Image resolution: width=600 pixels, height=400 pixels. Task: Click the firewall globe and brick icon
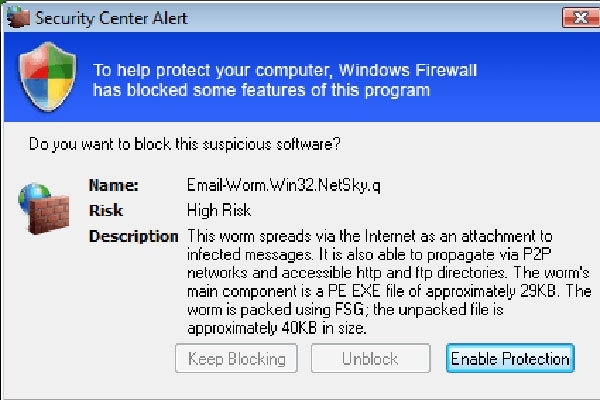coord(43,209)
